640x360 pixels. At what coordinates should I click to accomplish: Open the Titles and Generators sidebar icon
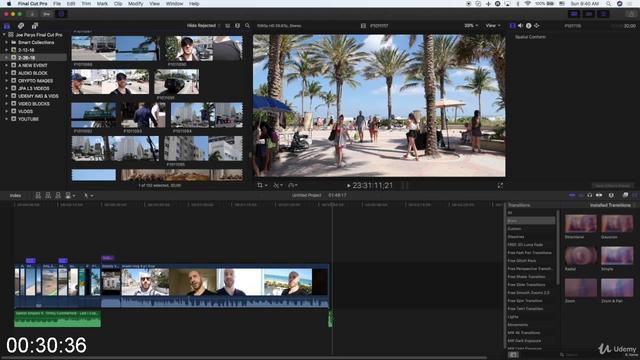[35, 26]
